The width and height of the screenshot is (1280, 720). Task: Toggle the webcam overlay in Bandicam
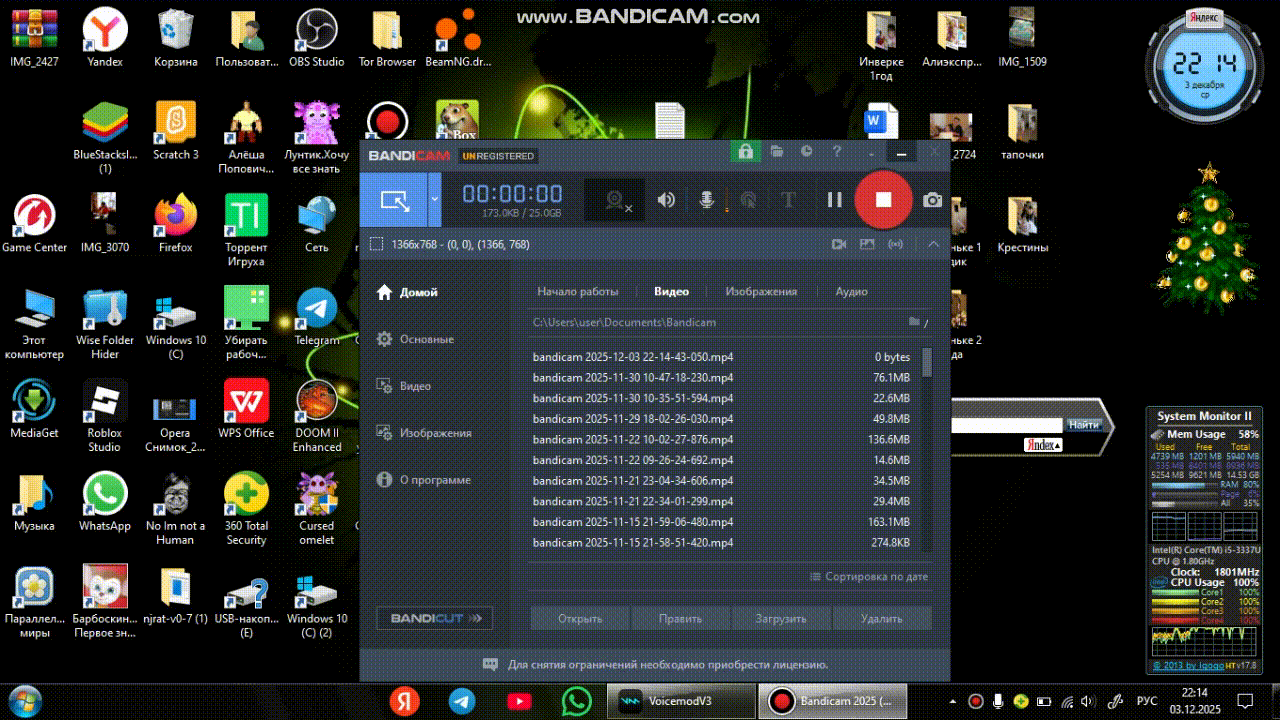click(616, 200)
